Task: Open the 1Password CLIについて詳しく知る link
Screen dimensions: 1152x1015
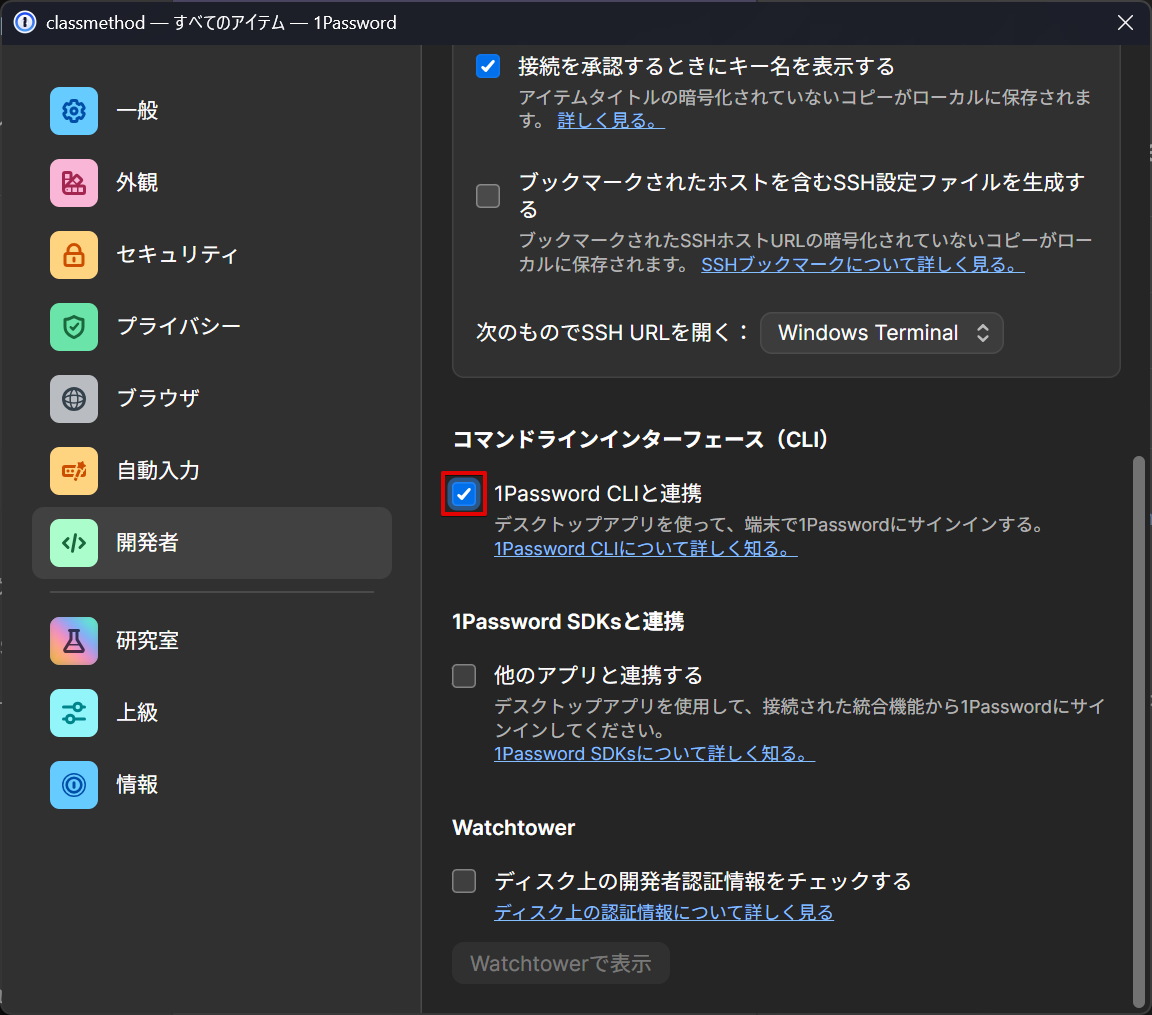Action: [645, 549]
